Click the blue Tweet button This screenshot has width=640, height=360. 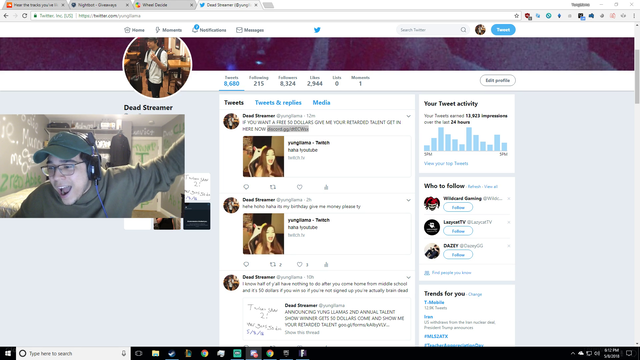[503, 30]
